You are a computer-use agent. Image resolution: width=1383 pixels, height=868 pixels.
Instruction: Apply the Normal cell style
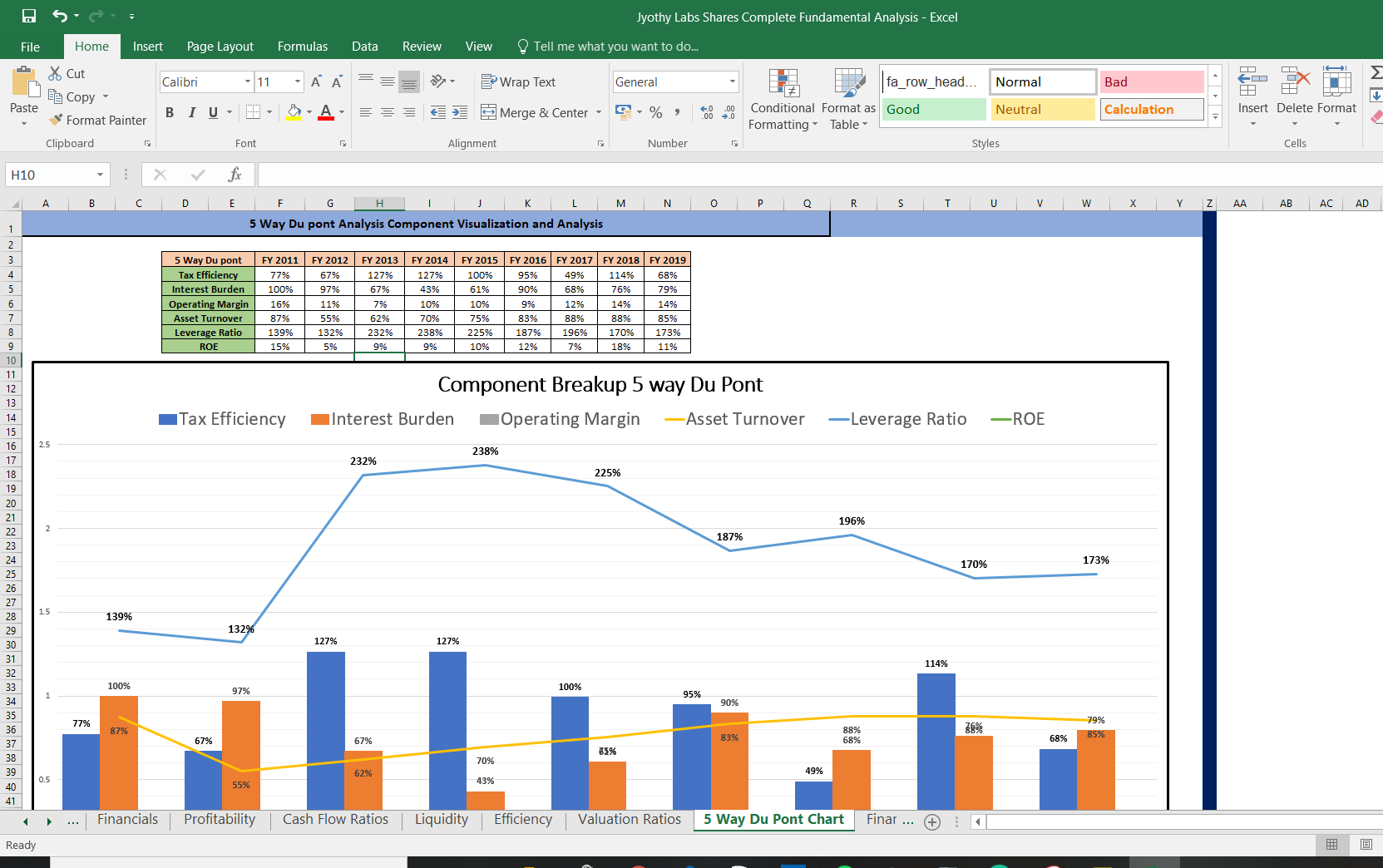coord(1043,81)
